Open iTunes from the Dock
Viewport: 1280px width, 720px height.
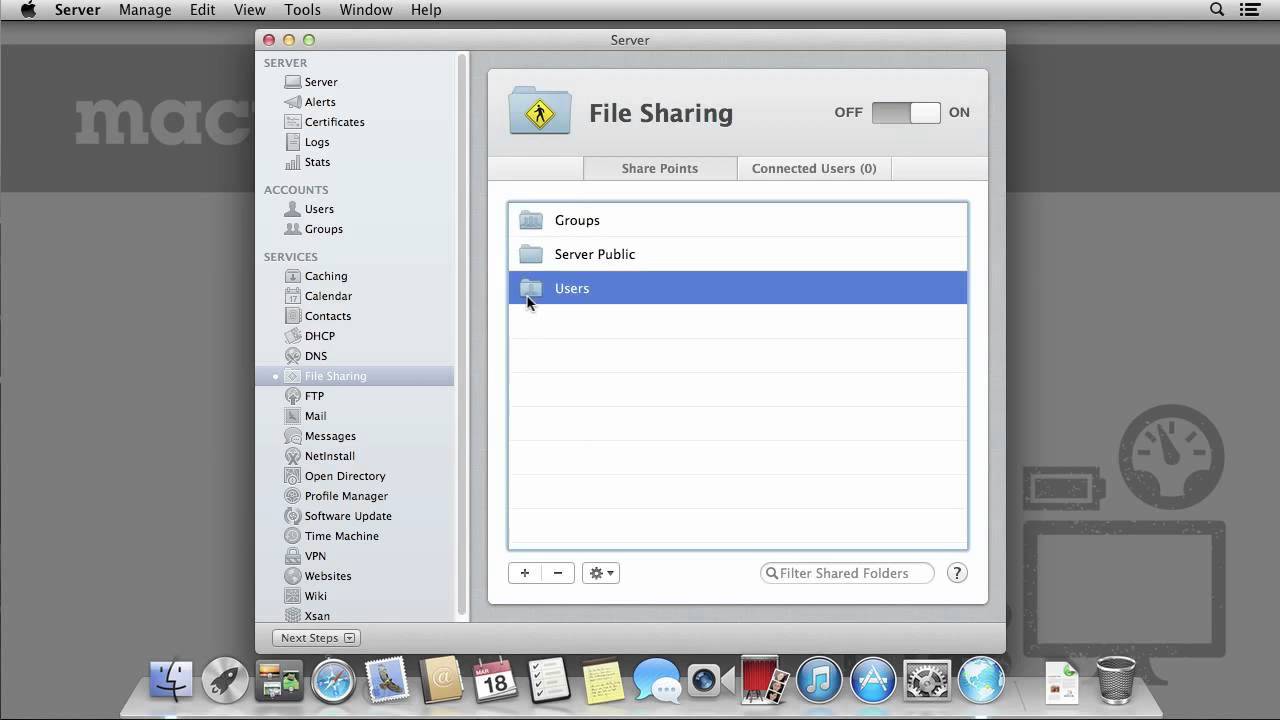tap(819, 681)
